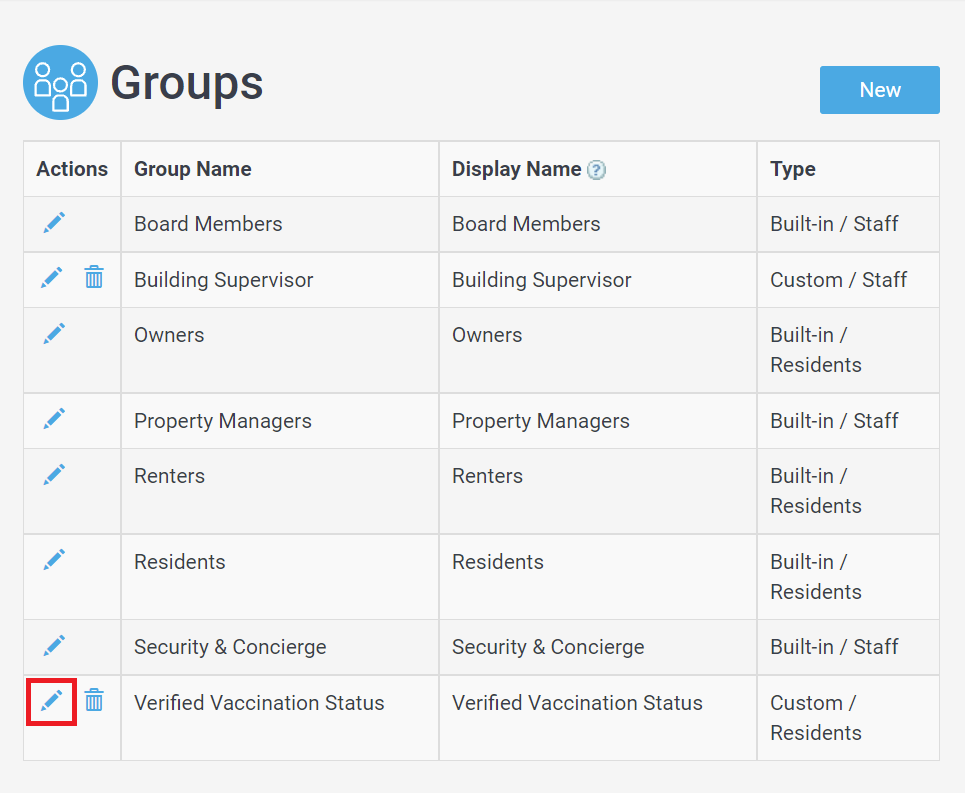The width and height of the screenshot is (965, 793).
Task: Click Custom / Residents type cell
Action: pos(848,718)
